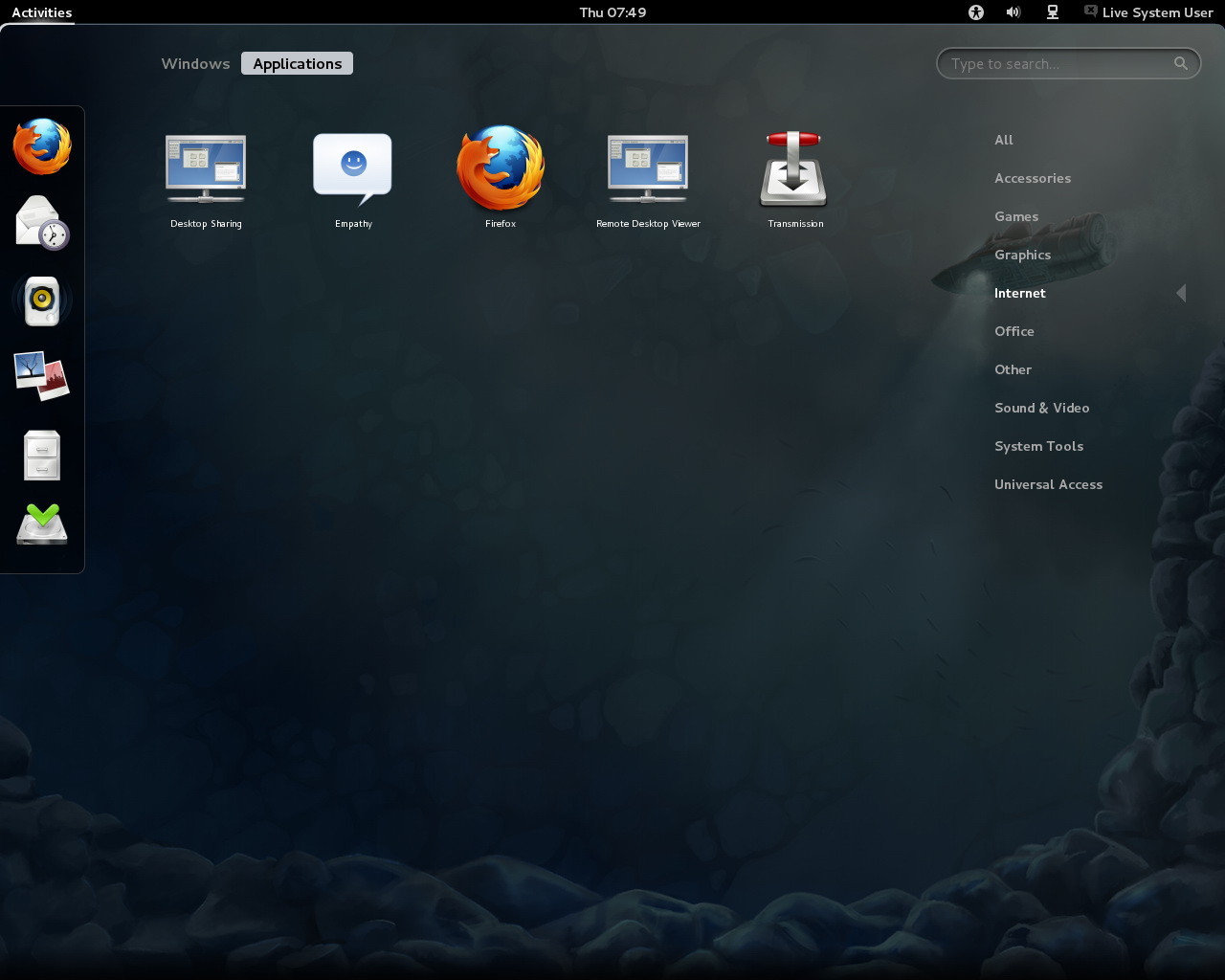Open the Activities corner menu
This screenshot has height=980, width=1225.
40,12
